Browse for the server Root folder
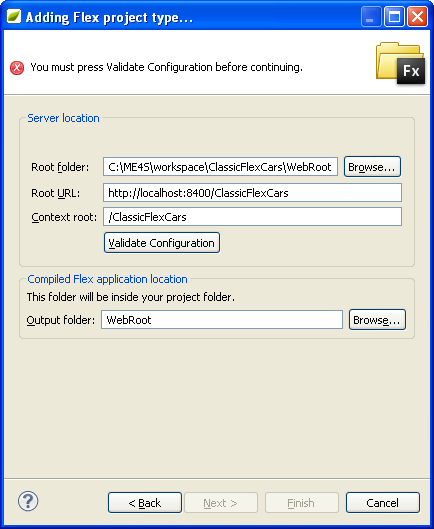The height and width of the screenshot is (529, 434). 372,167
